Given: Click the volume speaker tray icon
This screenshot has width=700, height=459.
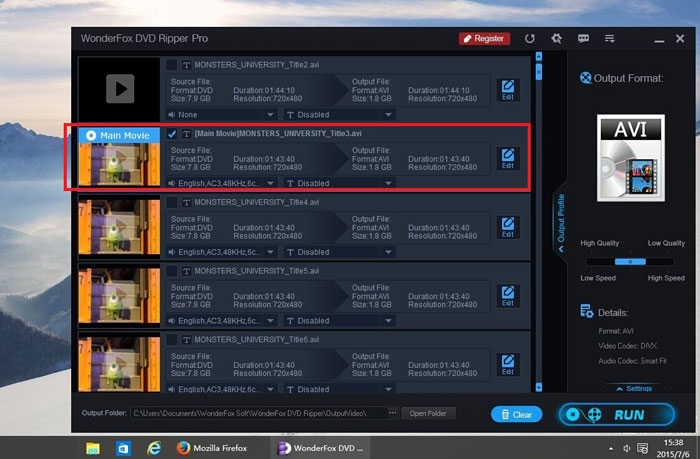Looking at the screenshot, I should 626,448.
